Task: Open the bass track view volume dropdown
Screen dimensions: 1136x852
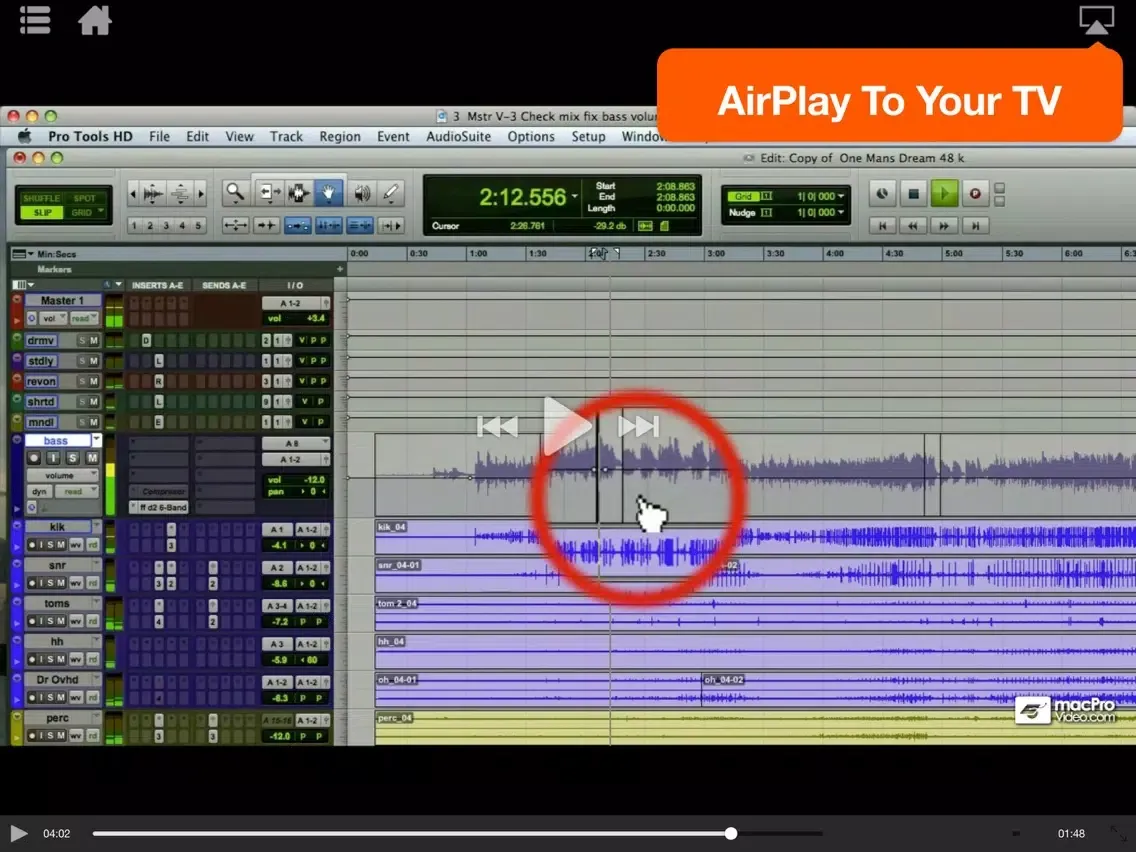Action: pos(62,475)
